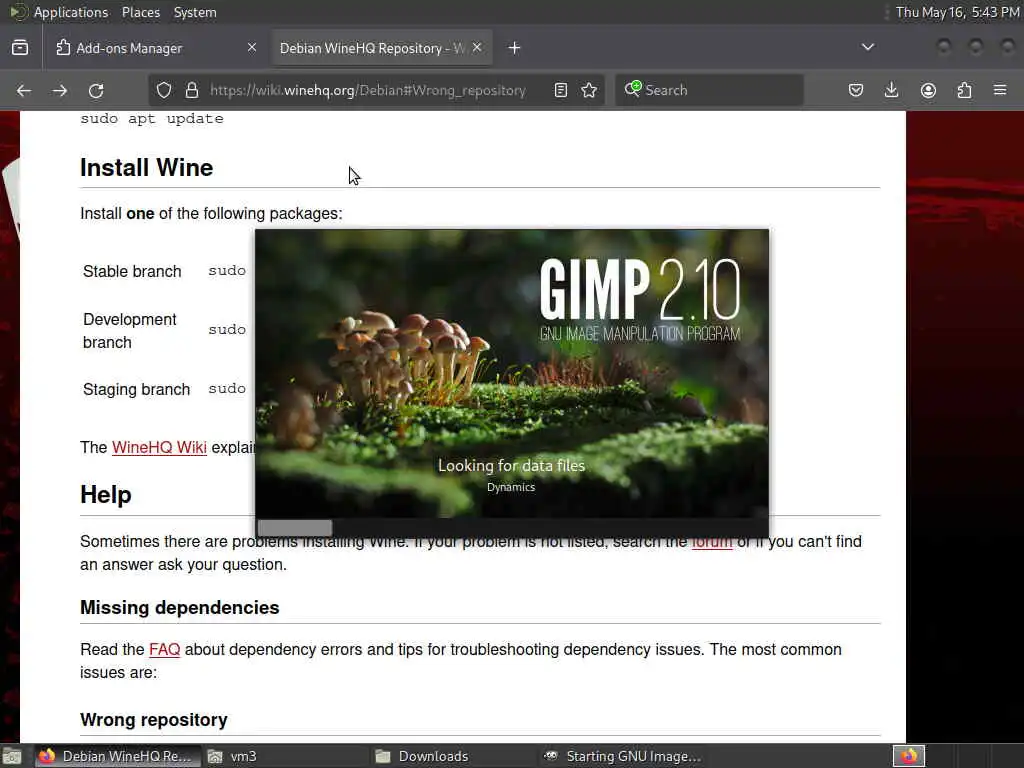The height and width of the screenshot is (768, 1024).
Task: Reload the current WineHQ page
Action: point(96,90)
